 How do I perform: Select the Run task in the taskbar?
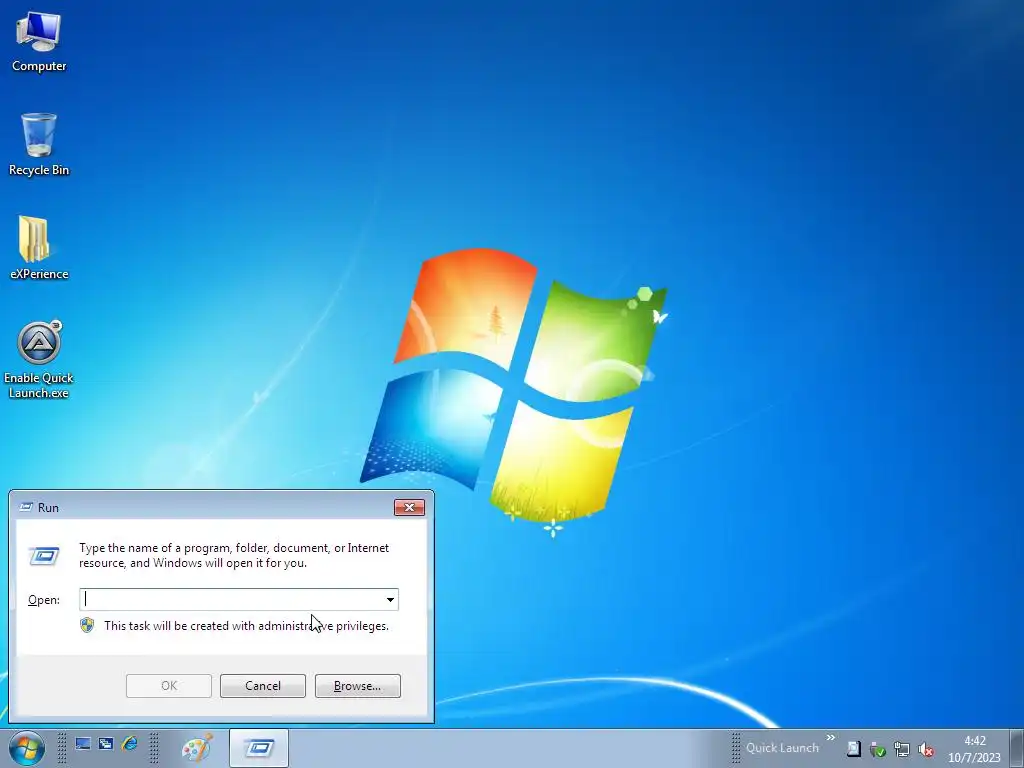coord(259,748)
